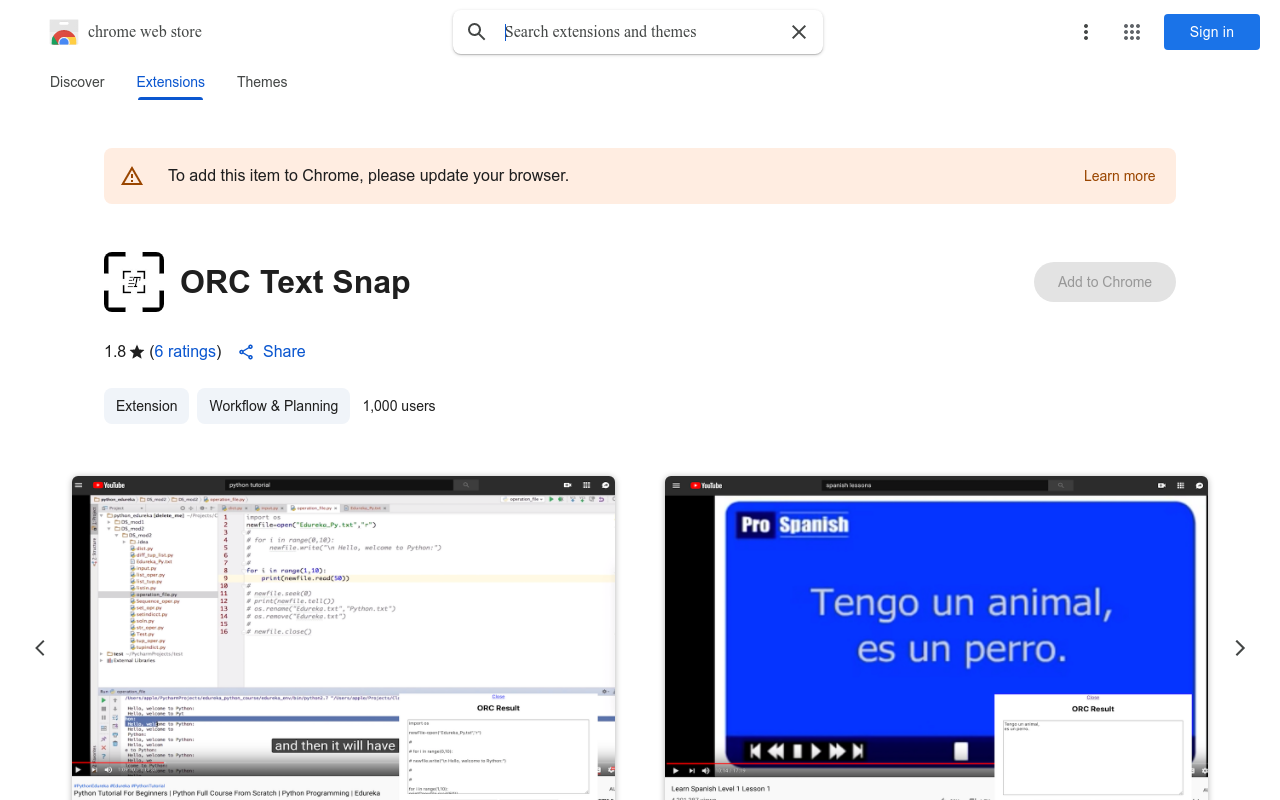Screen dimensions: 1280x800
Task: Click the Sign in button
Action: (1212, 32)
